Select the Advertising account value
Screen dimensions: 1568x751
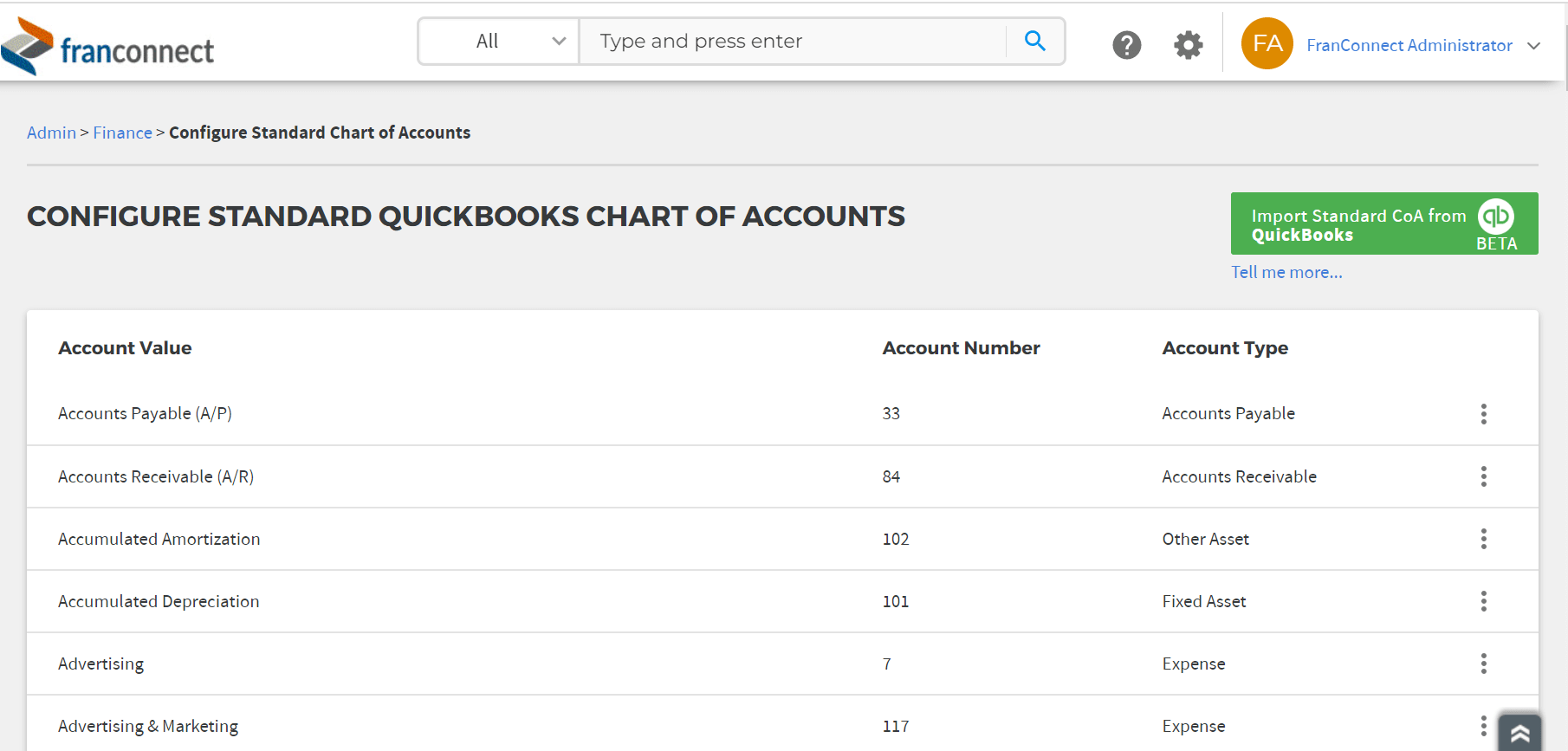coord(100,664)
